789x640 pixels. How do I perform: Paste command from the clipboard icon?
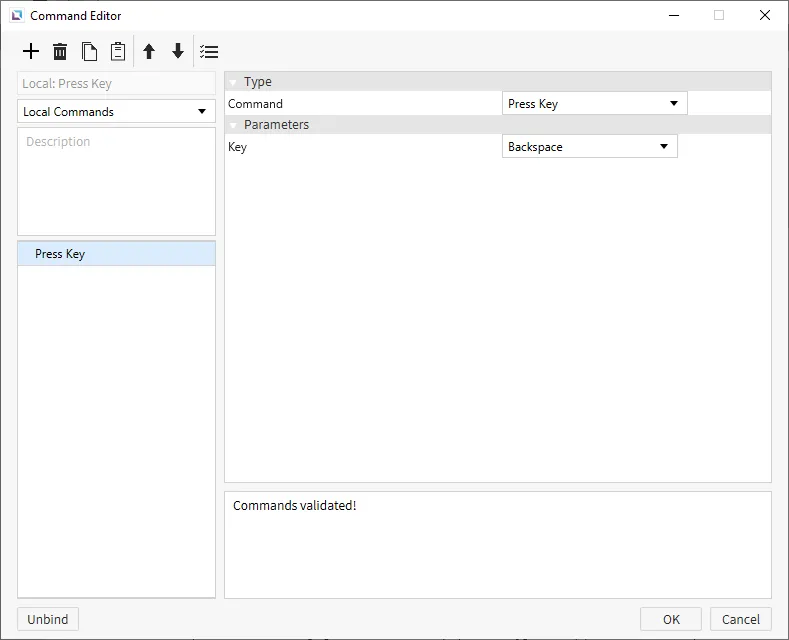(118, 52)
